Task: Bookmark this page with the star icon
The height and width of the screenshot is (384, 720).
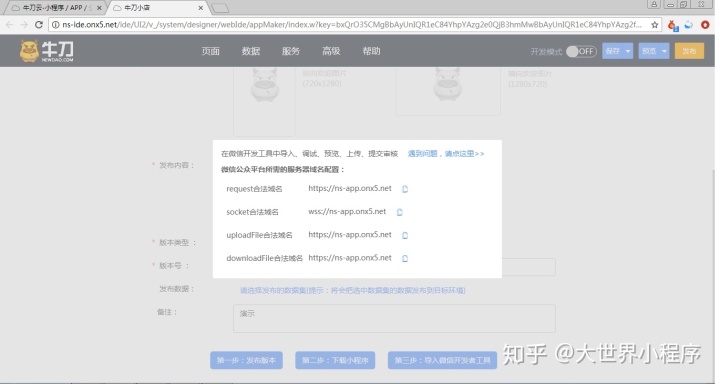Action: (x=655, y=25)
